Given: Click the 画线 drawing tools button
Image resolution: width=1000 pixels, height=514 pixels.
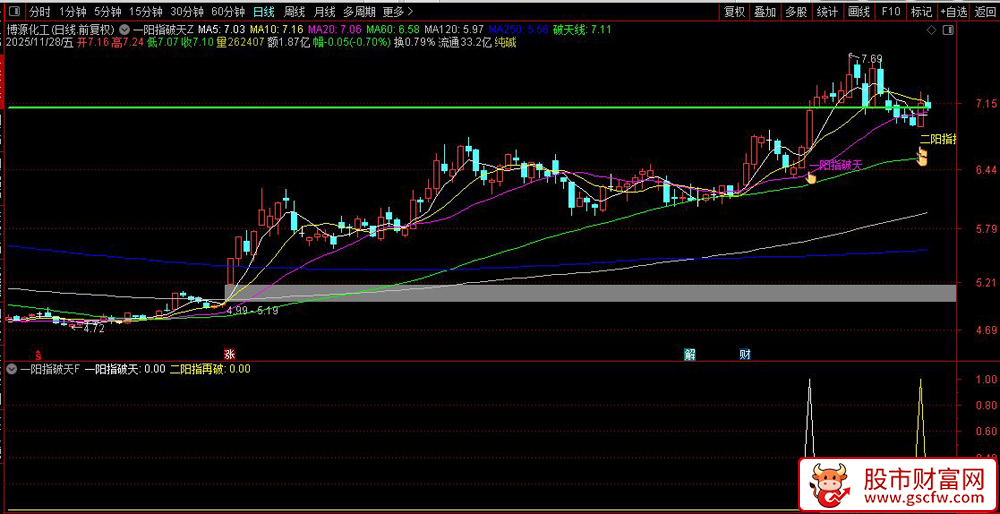Looking at the screenshot, I should 858,11.
